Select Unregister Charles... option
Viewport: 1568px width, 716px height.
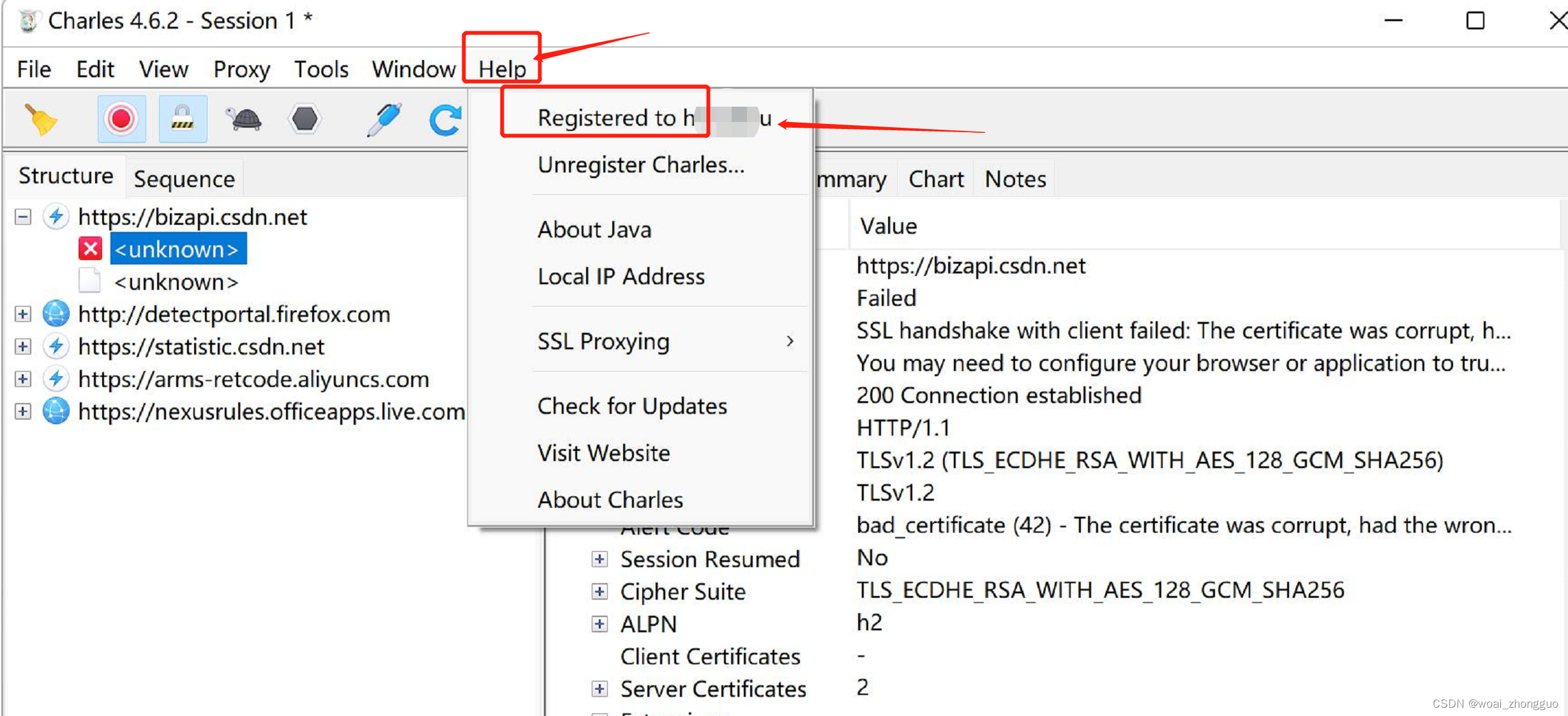[x=641, y=165]
